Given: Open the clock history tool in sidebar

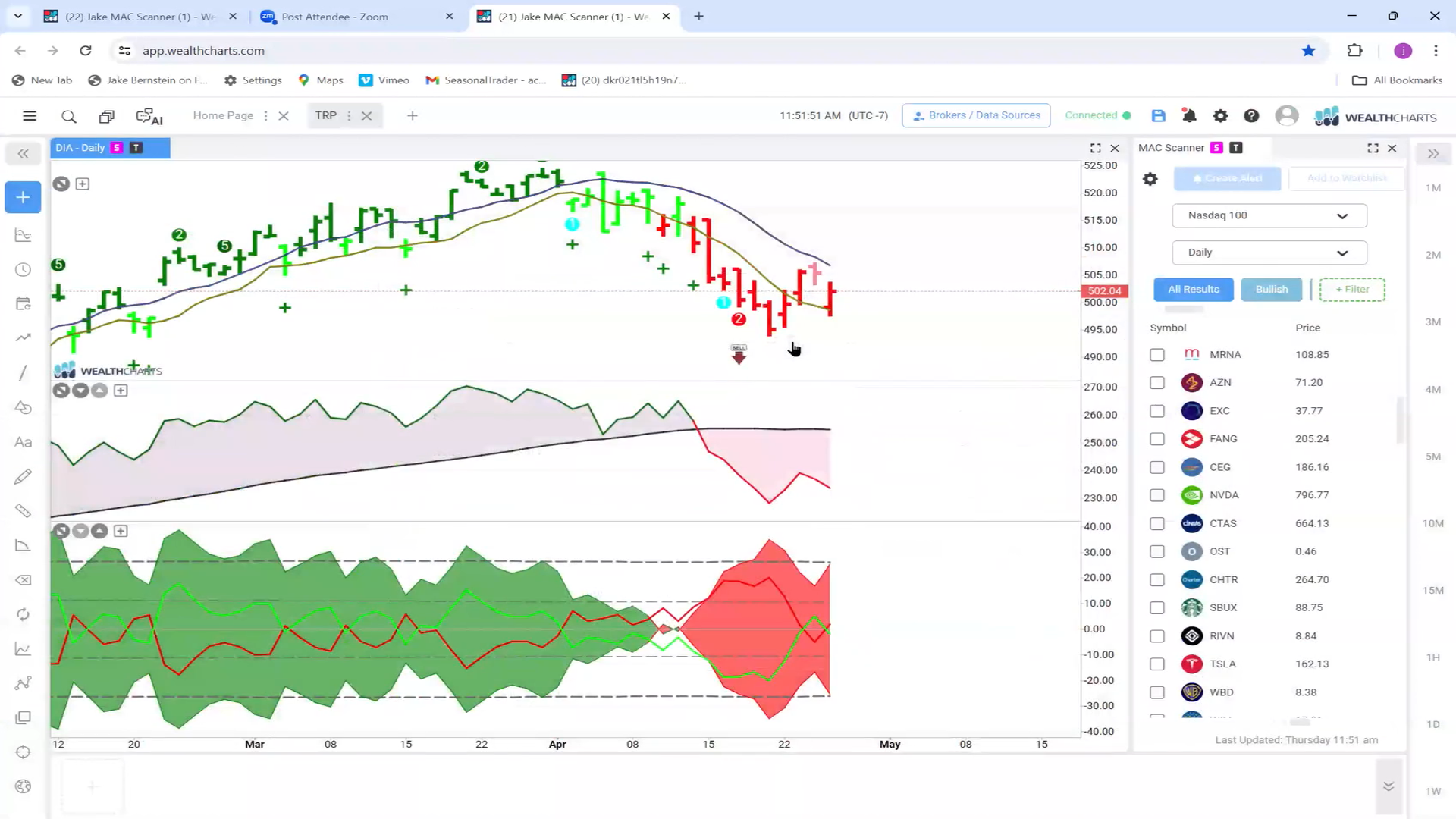Looking at the screenshot, I should [23, 270].
